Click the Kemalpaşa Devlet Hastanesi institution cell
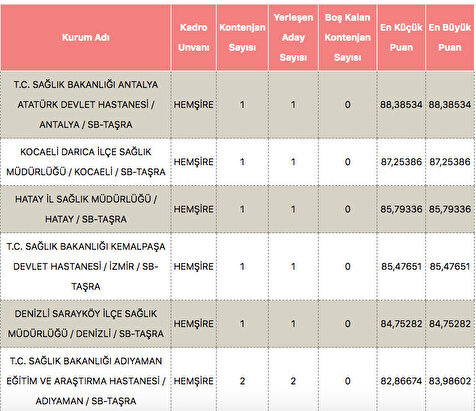The image size is (476, 411). (x=86, y=266)
